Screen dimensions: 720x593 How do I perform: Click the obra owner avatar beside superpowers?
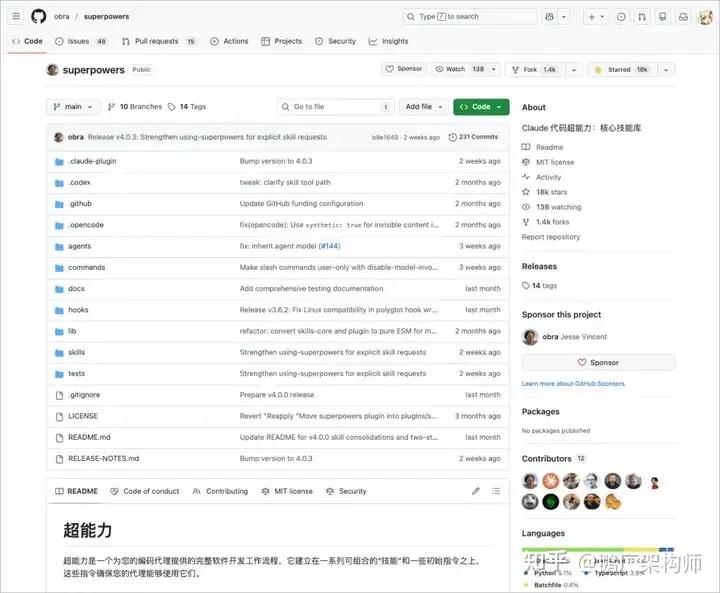pos(52,70)
